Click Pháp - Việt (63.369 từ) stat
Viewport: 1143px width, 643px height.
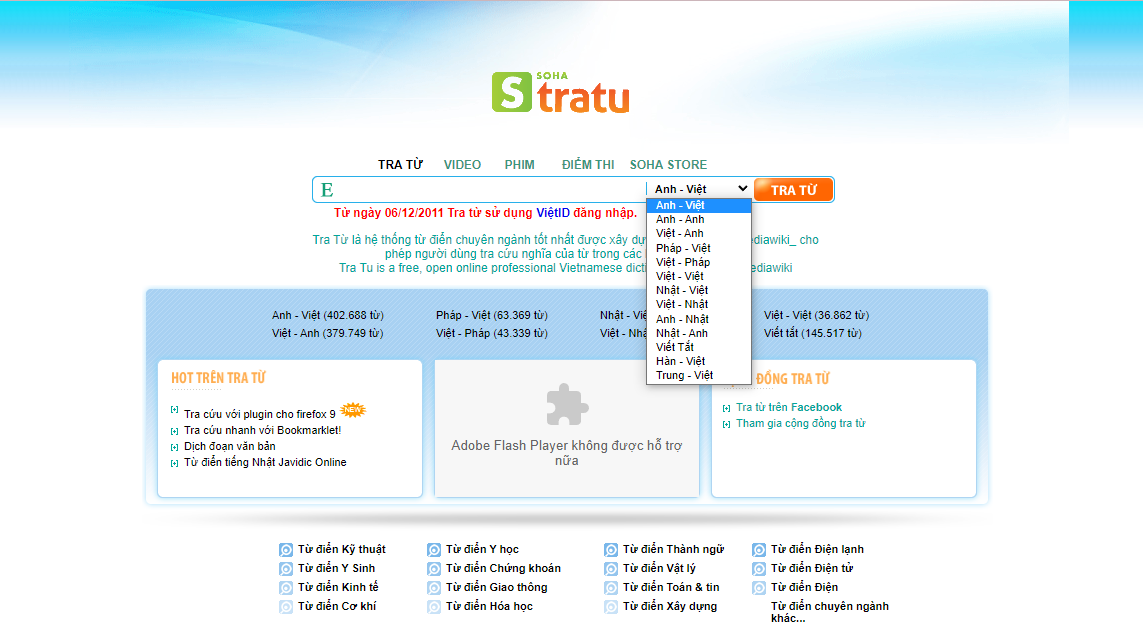tap(491, 316)
